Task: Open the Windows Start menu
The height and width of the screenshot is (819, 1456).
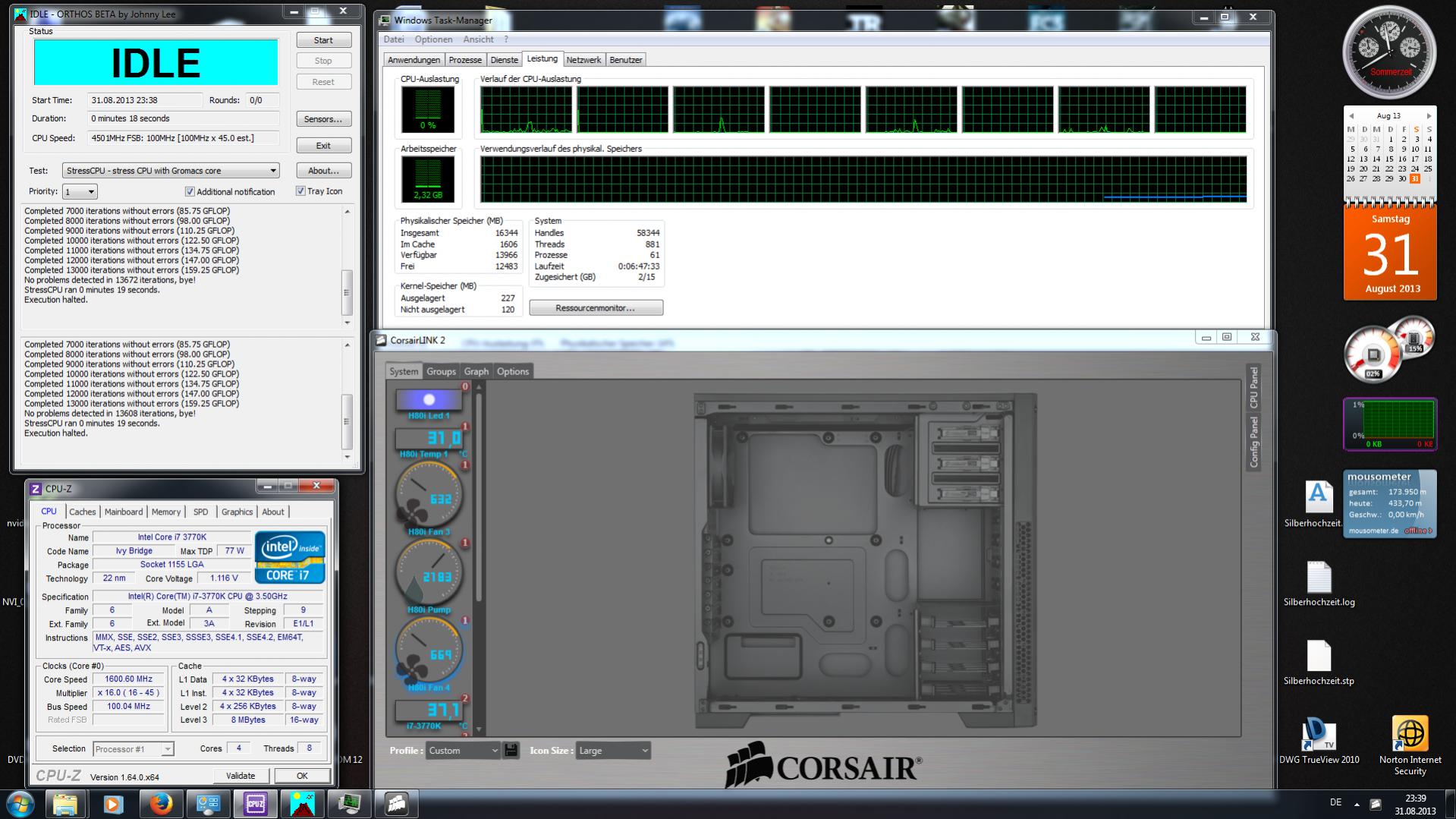Action: click(20, 804)
